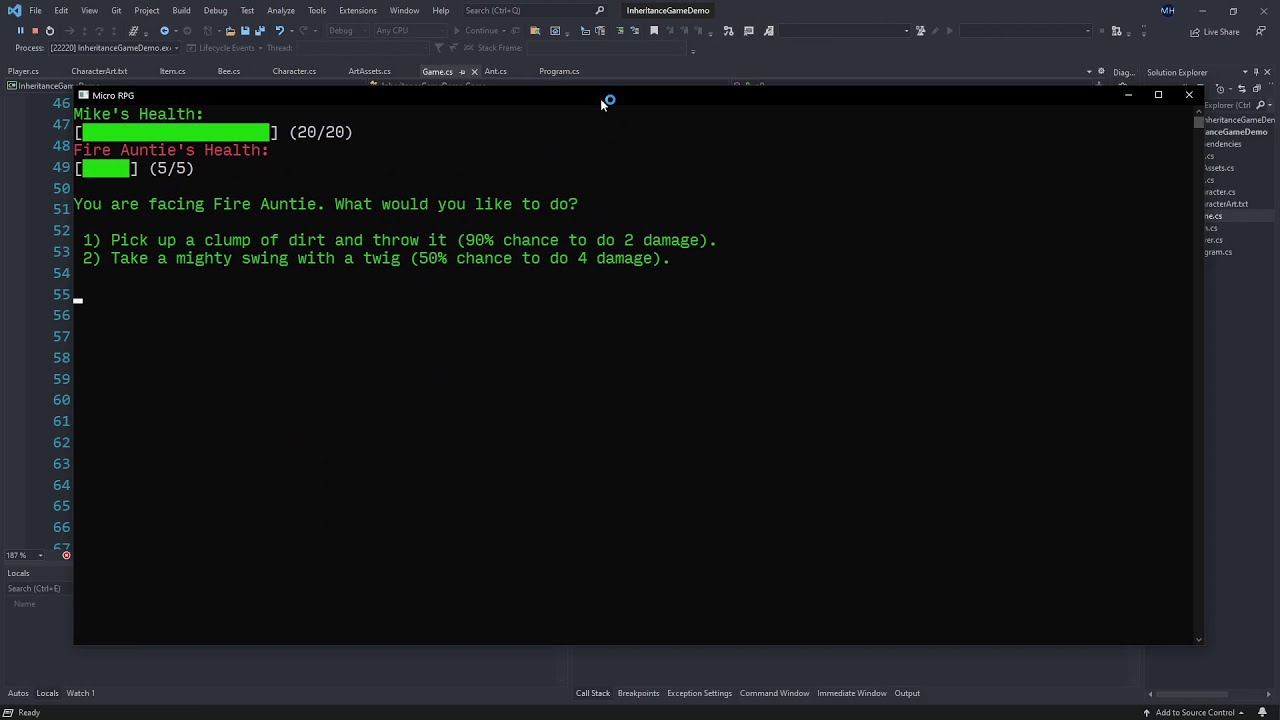The image size is (1280, 720).
Task: Open the Process InheritanceGameDemo dropdown
Action: (113, 48)
